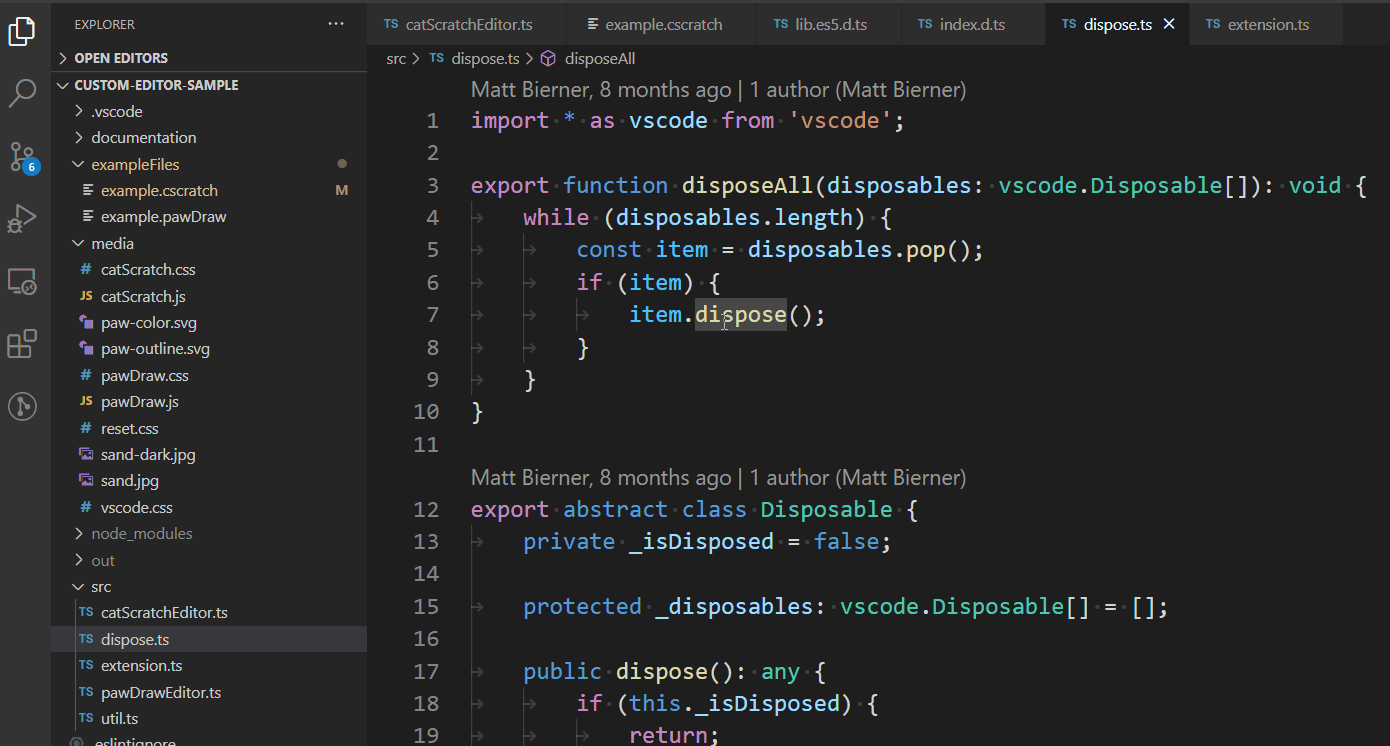The width and height of the screenshot is (1390, 746).
Task: Click the TS icon on the catScratchEditor.ts tab
Action: pos(390,24)
